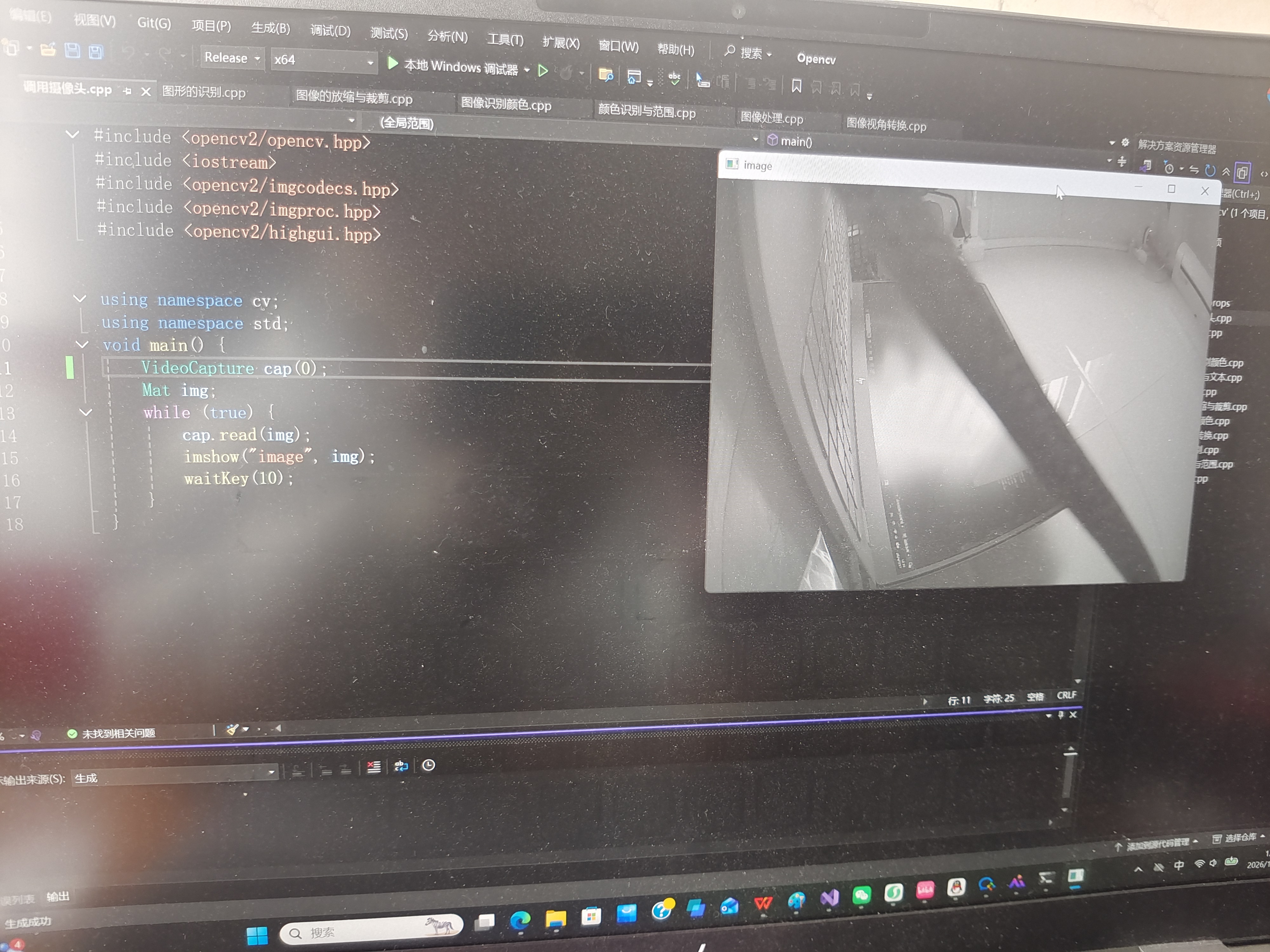Click the clock icon in output toolbar
The width and height of the screenshot is (1270, 952).
[x=428, y=765]
